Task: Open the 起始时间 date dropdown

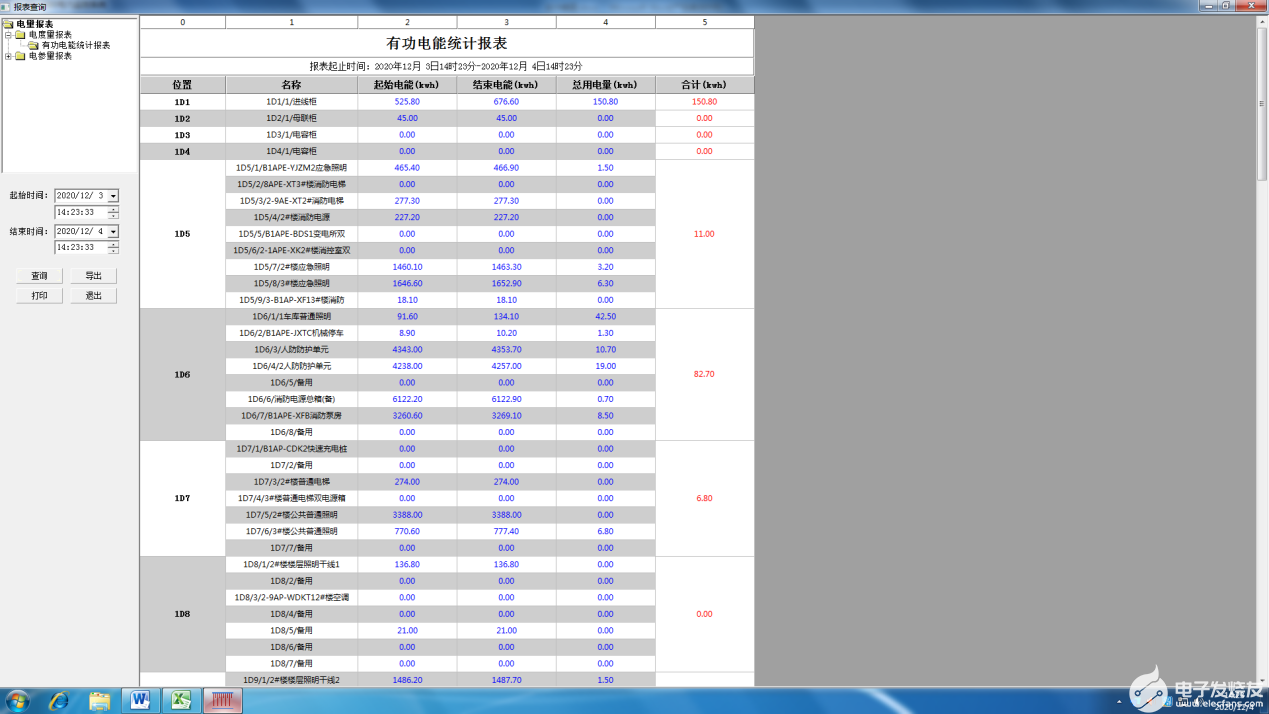Action: [x=113, y=196]
